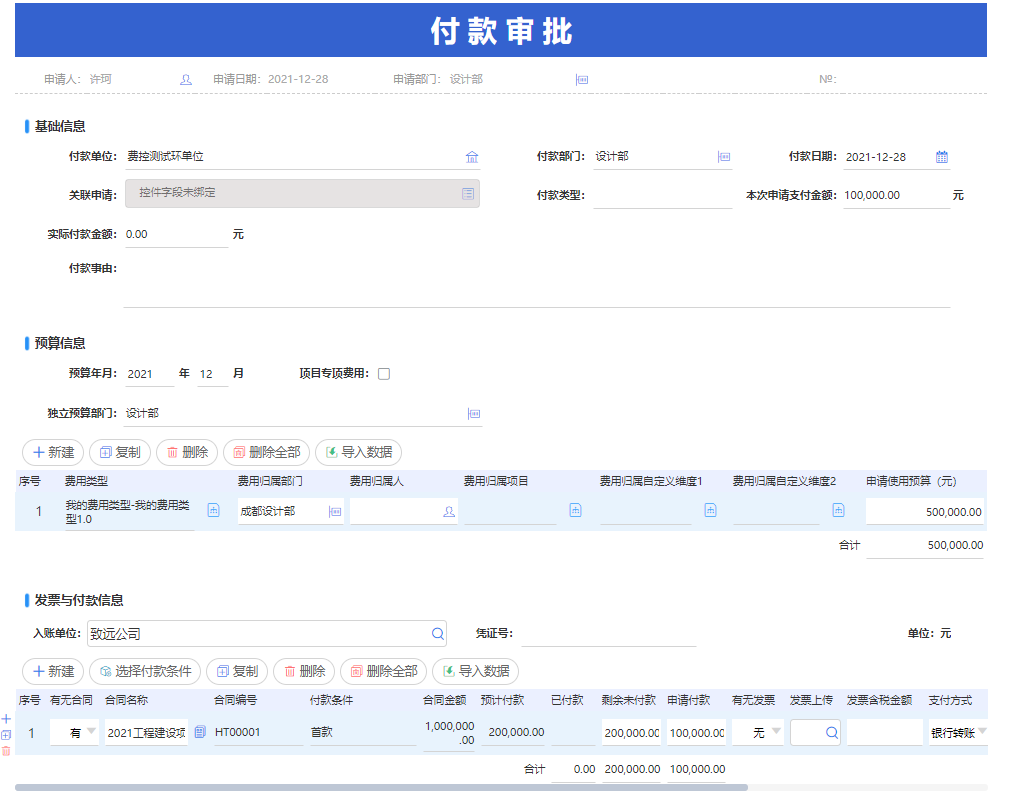Viewport: 1020px width, 799px height.
Task: Click 新建 in the invoice table toolbar
Action: click(53, 671)
